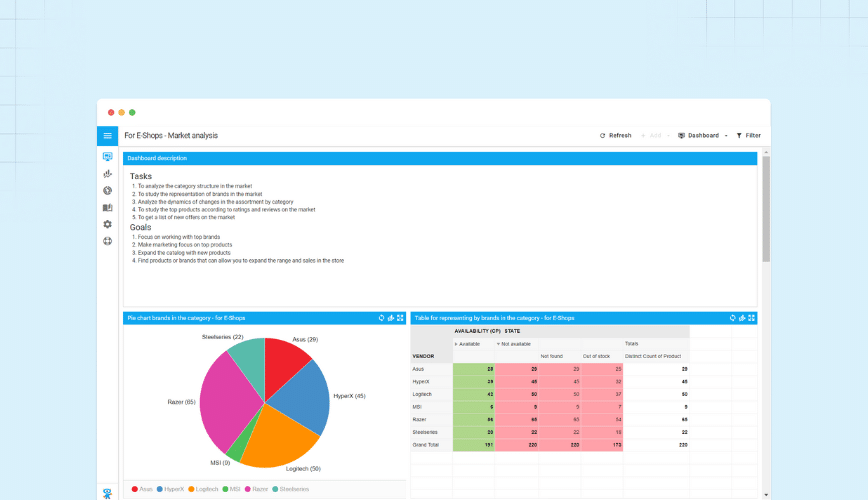Export the brands table widget
868x500 pixels.
pos(742,318)
